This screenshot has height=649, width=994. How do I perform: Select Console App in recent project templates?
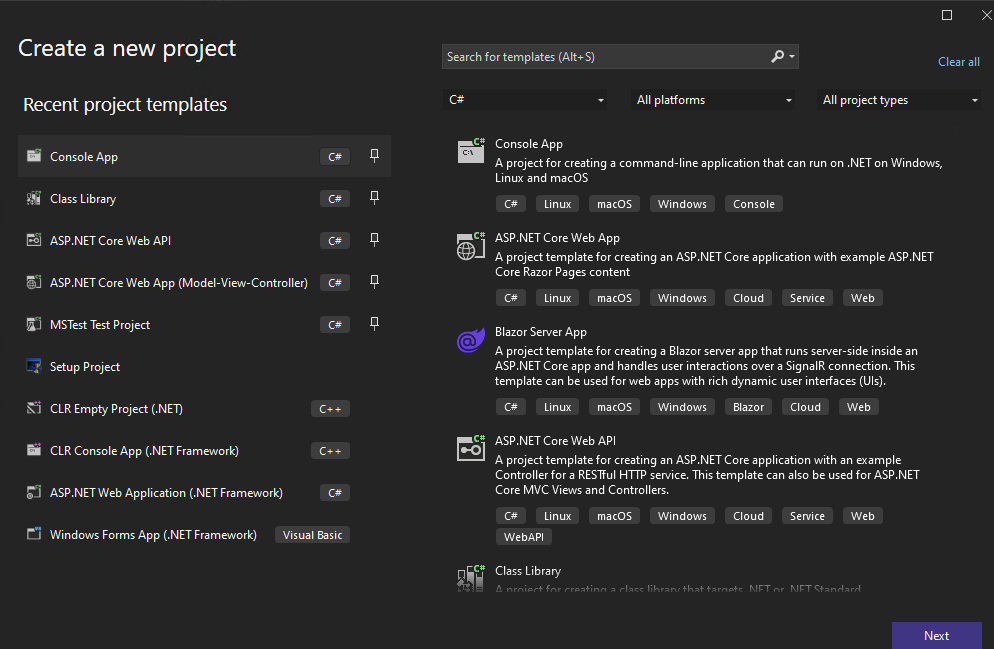204,156
